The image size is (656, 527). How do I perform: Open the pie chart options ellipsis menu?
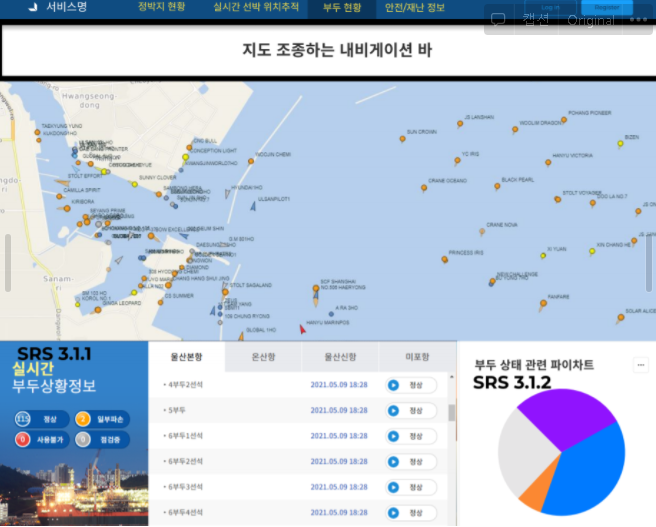point(641,365)
